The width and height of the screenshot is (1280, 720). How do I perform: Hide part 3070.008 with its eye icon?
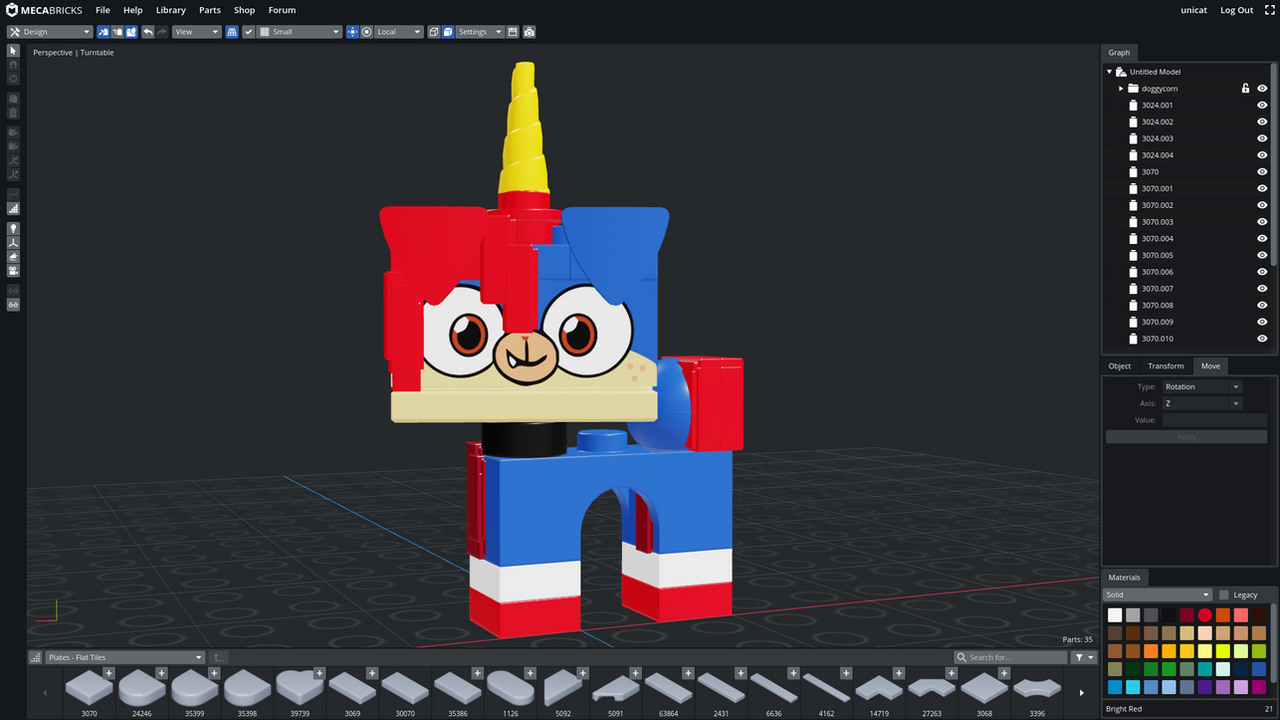click(1262, 305)
